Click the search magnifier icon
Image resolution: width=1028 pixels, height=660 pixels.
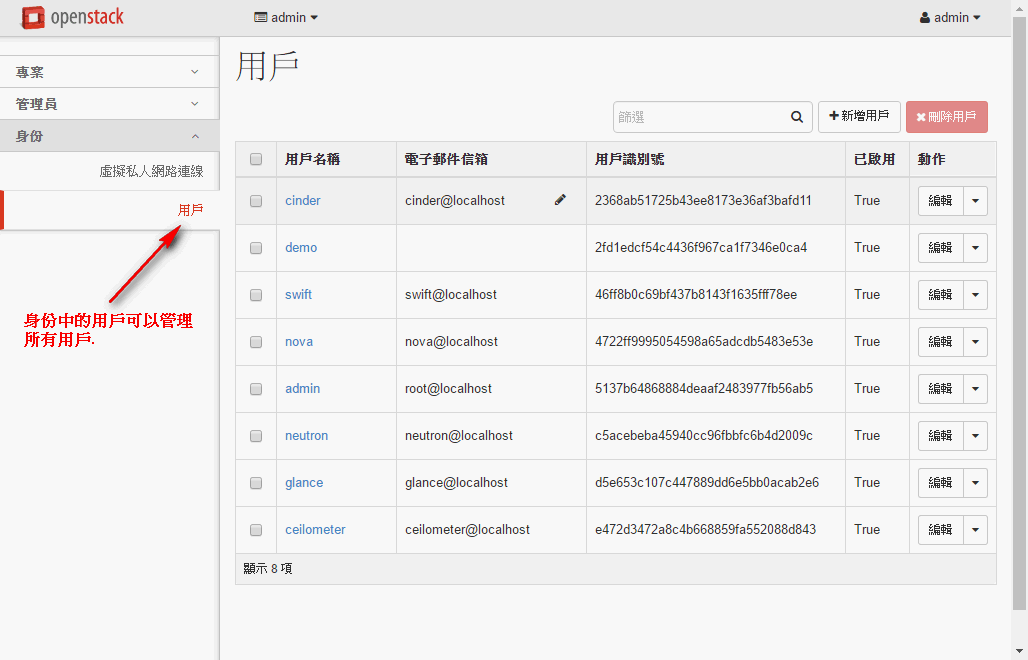click(797, 117)
